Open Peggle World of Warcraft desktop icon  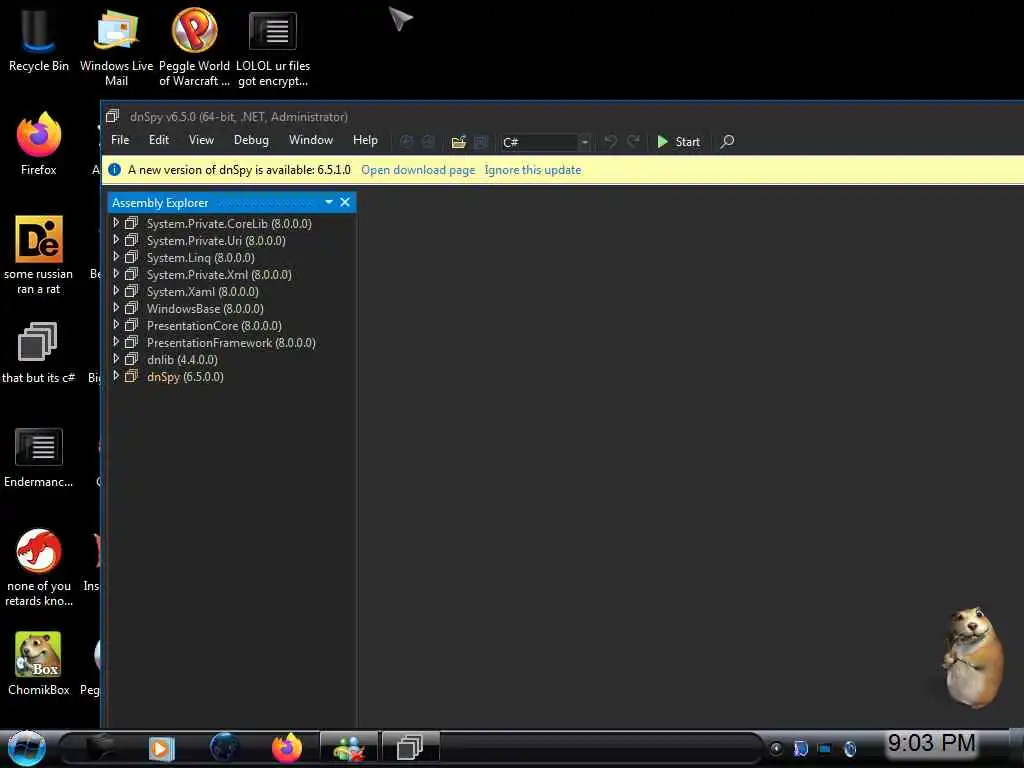(x=194, y=47)
